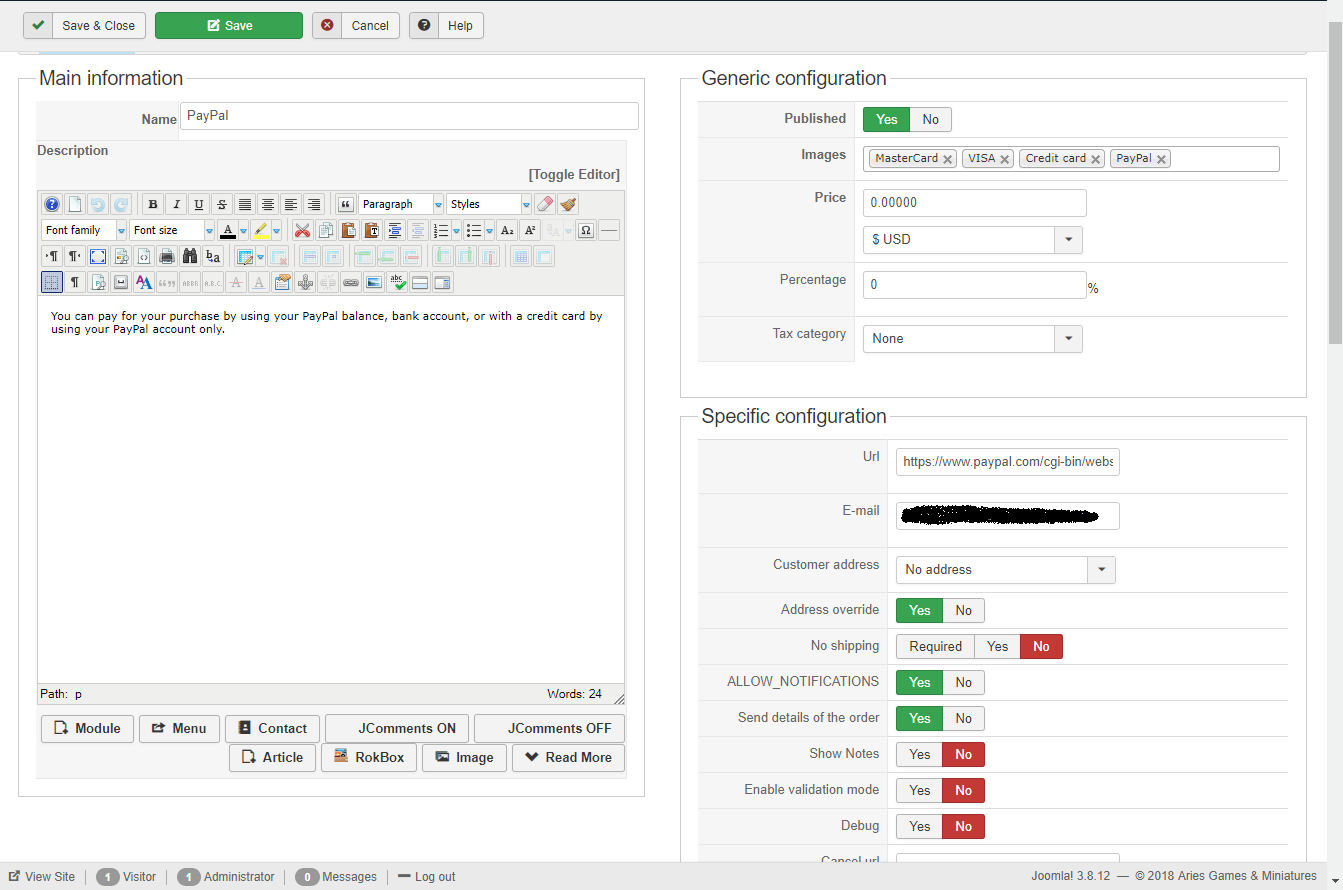Click Visitor in the status bar
This screenshot has height=890, width=1343.
[x=127, y=877]
